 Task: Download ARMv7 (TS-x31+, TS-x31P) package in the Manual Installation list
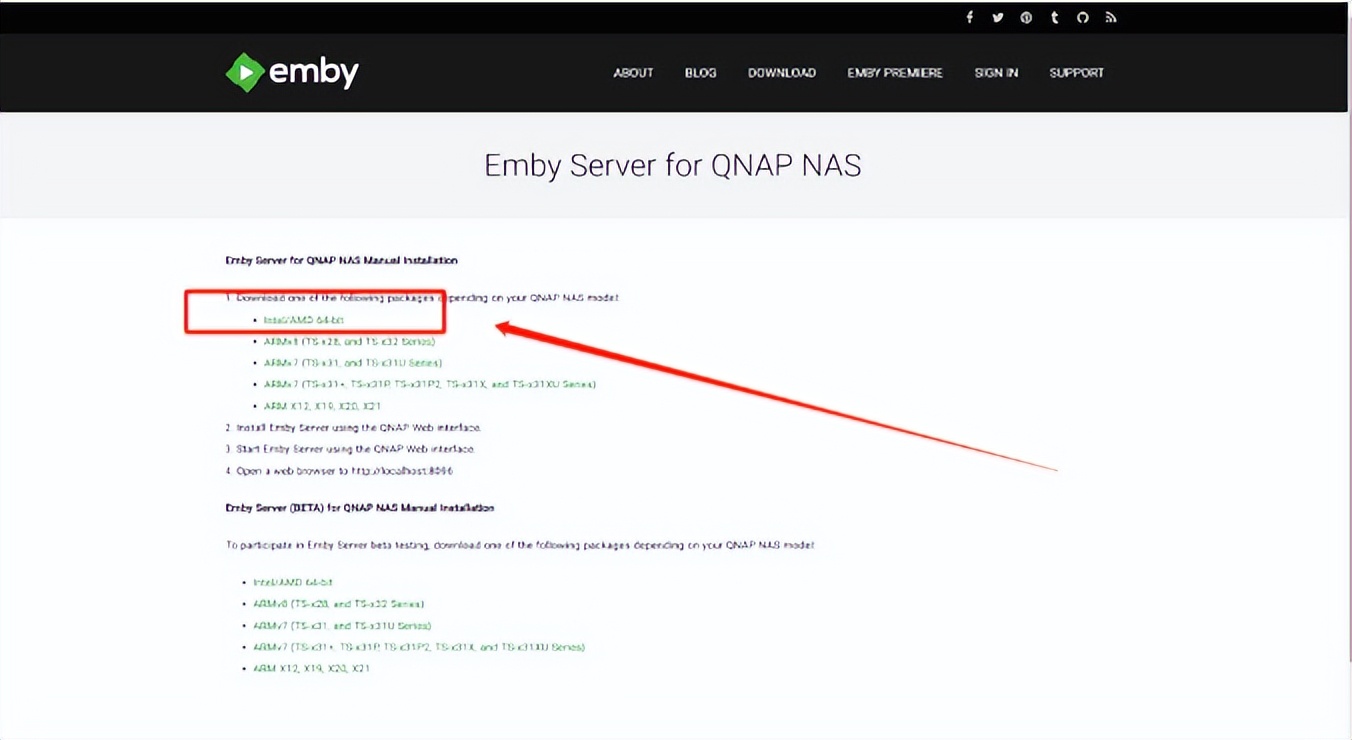[430, 384]
